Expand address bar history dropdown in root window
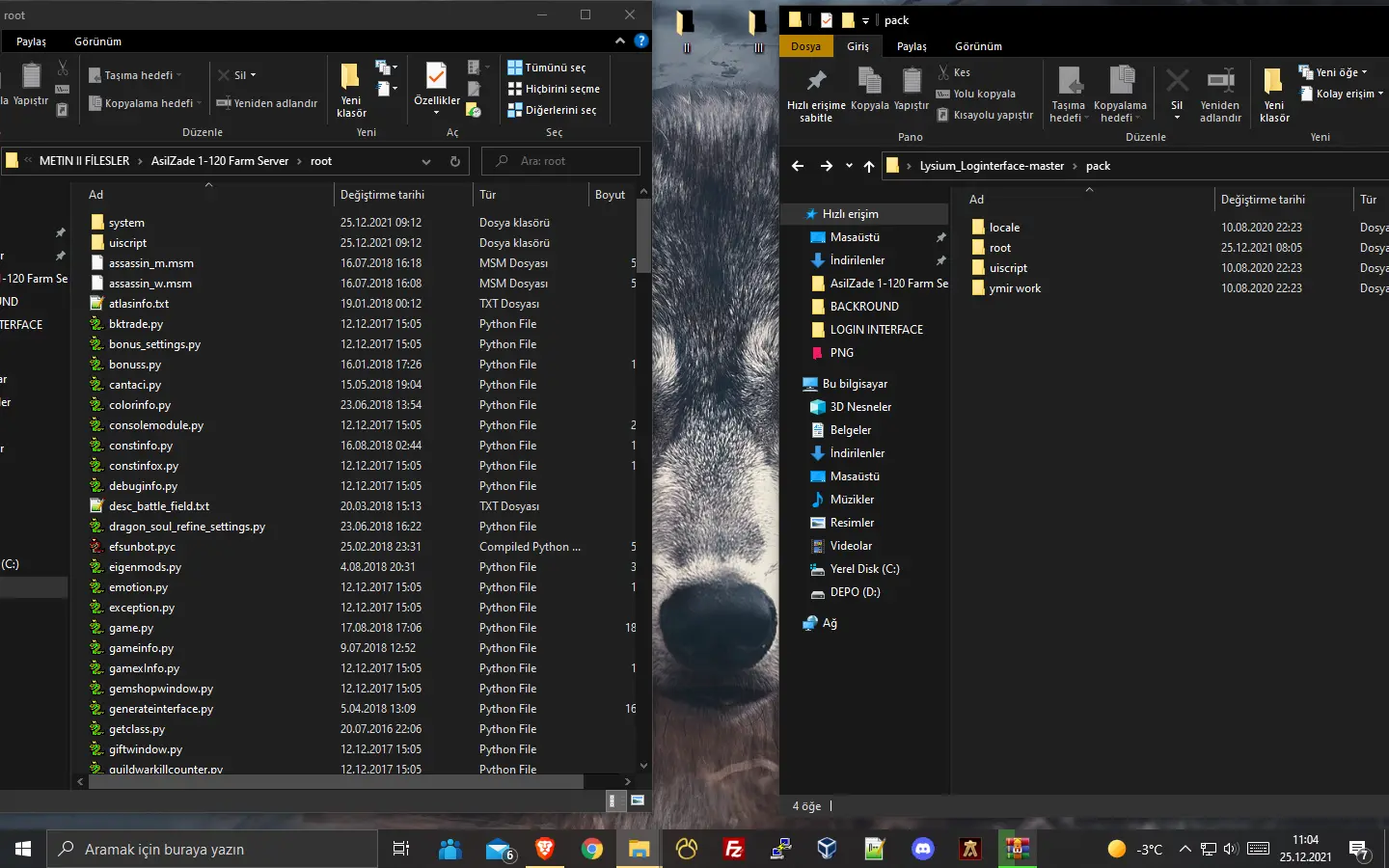The image size is (1389, 868). (x=426, y=161)
